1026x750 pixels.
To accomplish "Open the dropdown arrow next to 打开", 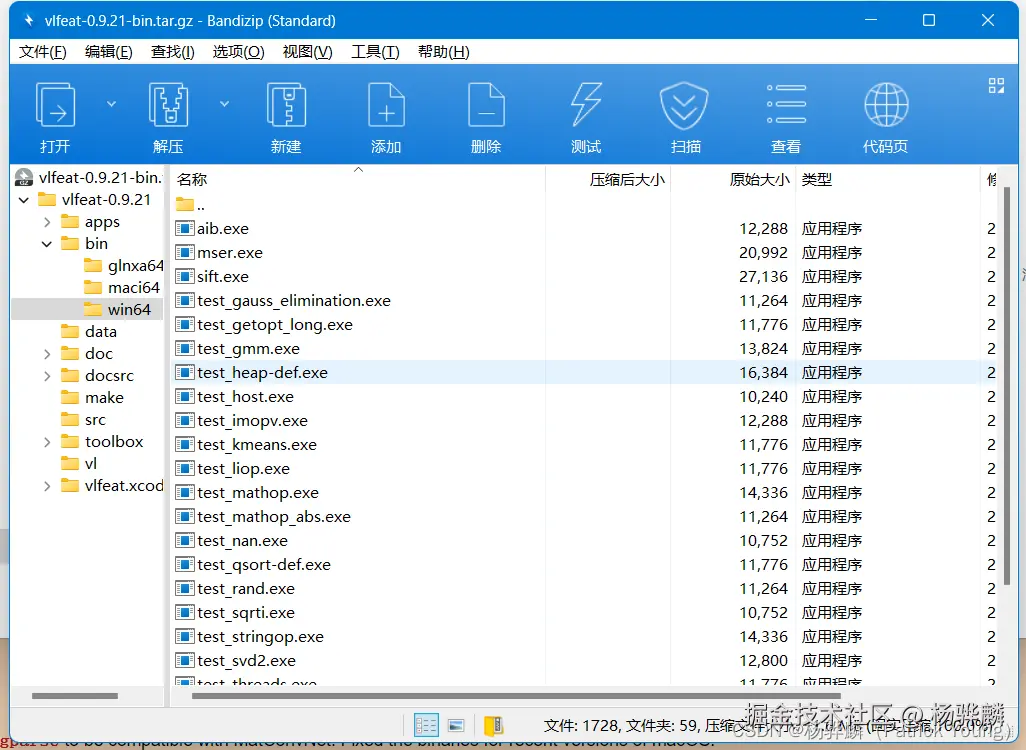I will coord(111,103).
